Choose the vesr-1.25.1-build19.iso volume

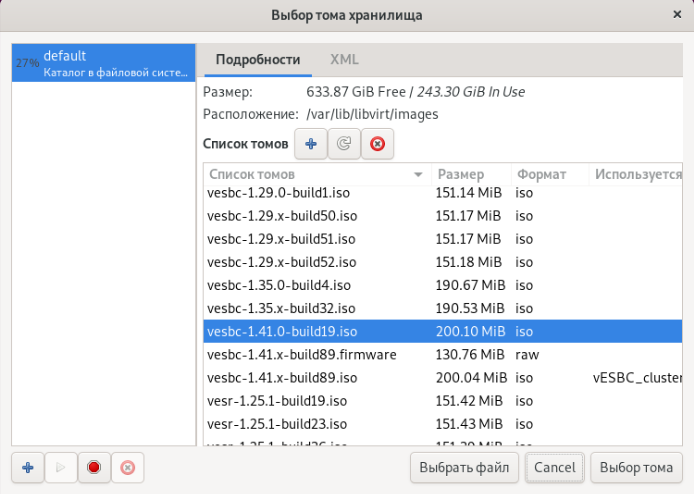pyautogui.click(x=278, y=401)
